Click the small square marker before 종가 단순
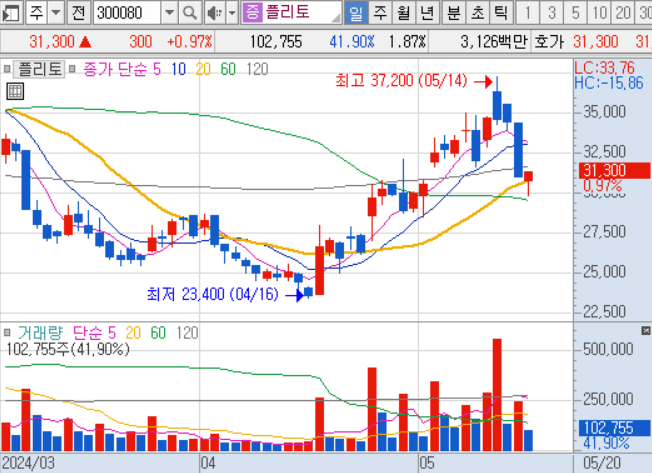This screenshot has width=652, height=473. coord(72,69)
